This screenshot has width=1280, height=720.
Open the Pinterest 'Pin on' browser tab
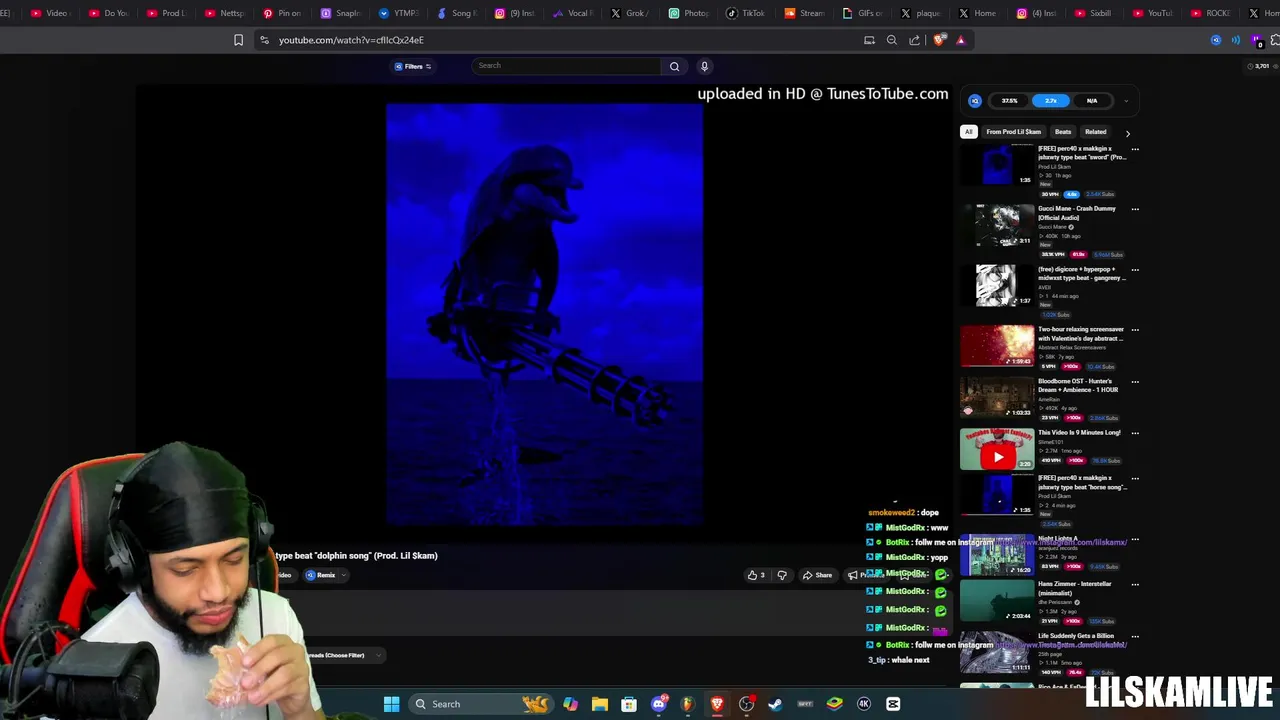(282, 13)
